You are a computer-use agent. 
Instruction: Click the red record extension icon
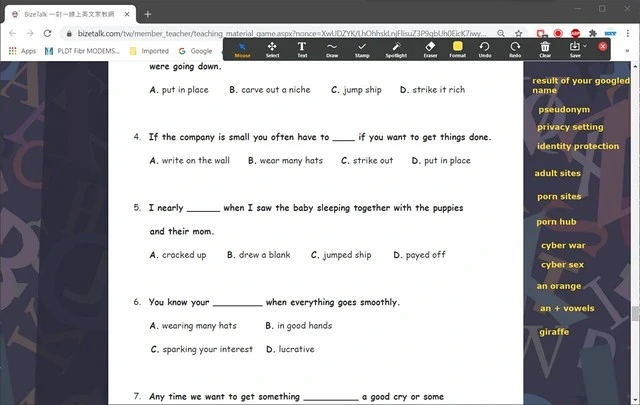(x=558, y=33)
